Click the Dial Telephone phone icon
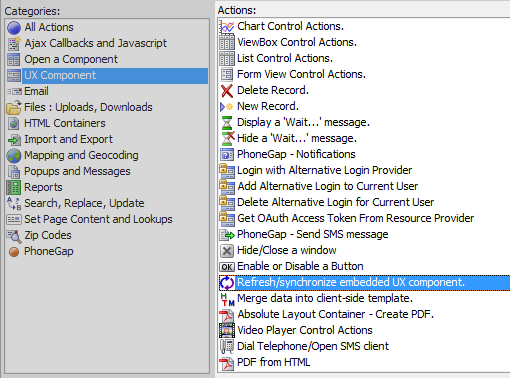Image resolution: width=510 pixels, height=378 pixels. click(x=227, y=347)
